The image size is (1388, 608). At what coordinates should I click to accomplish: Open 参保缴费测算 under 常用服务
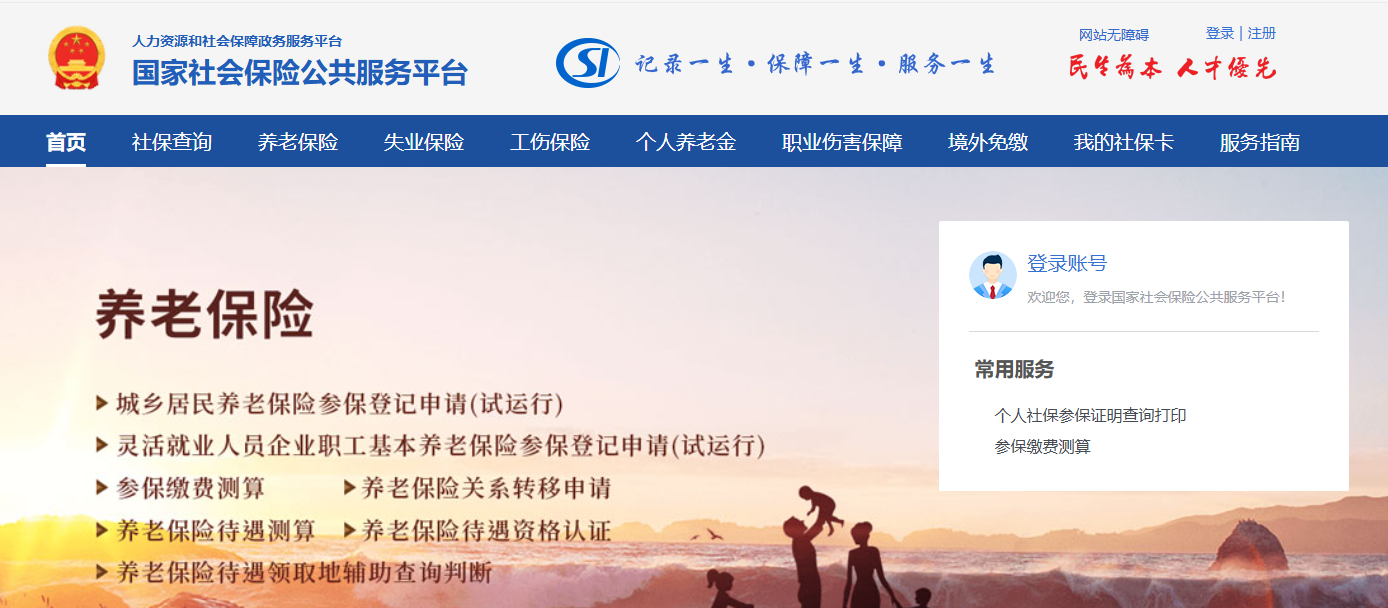(x=1042, y=447)
